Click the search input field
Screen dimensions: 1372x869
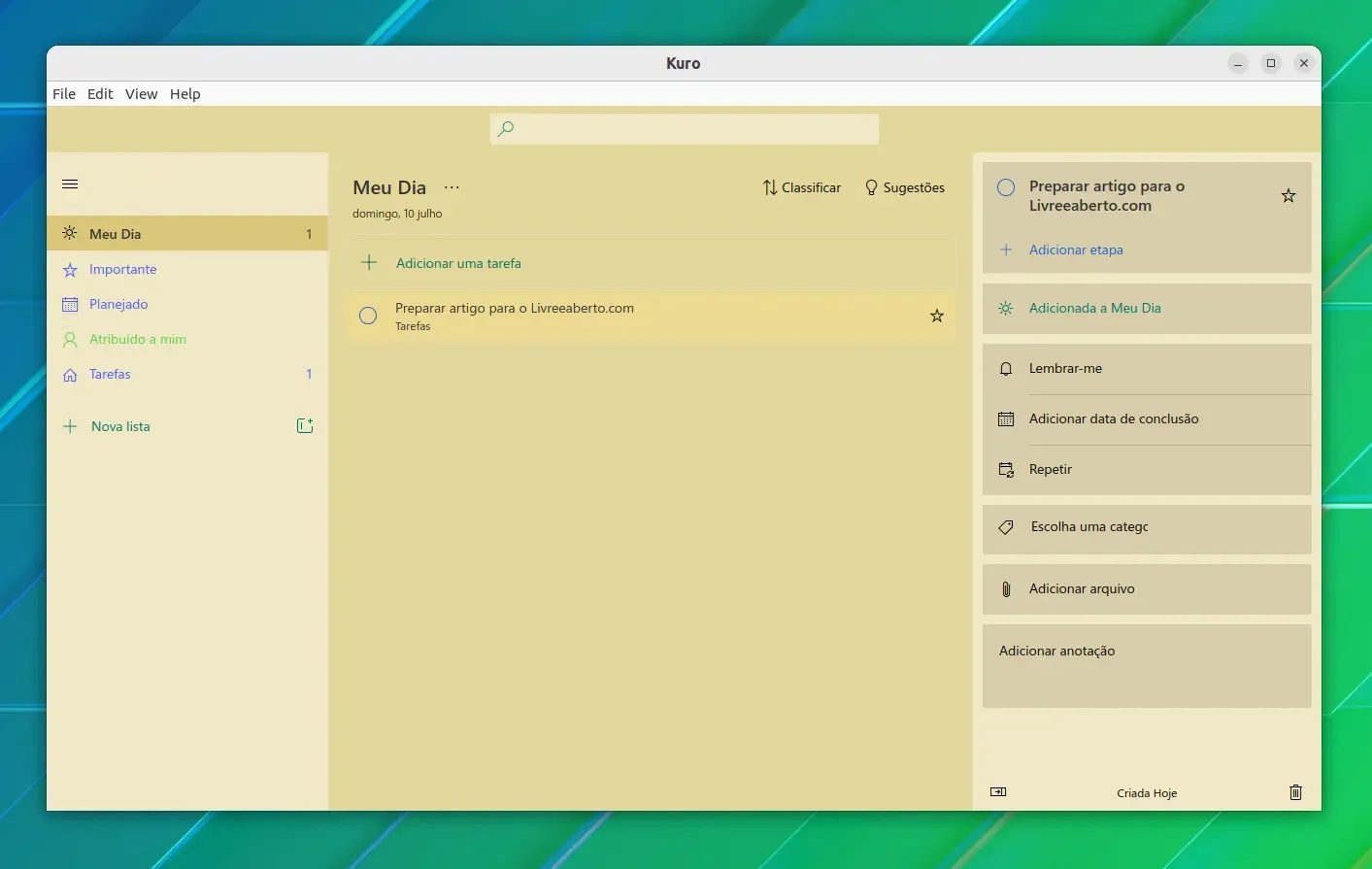pos(685,129)
